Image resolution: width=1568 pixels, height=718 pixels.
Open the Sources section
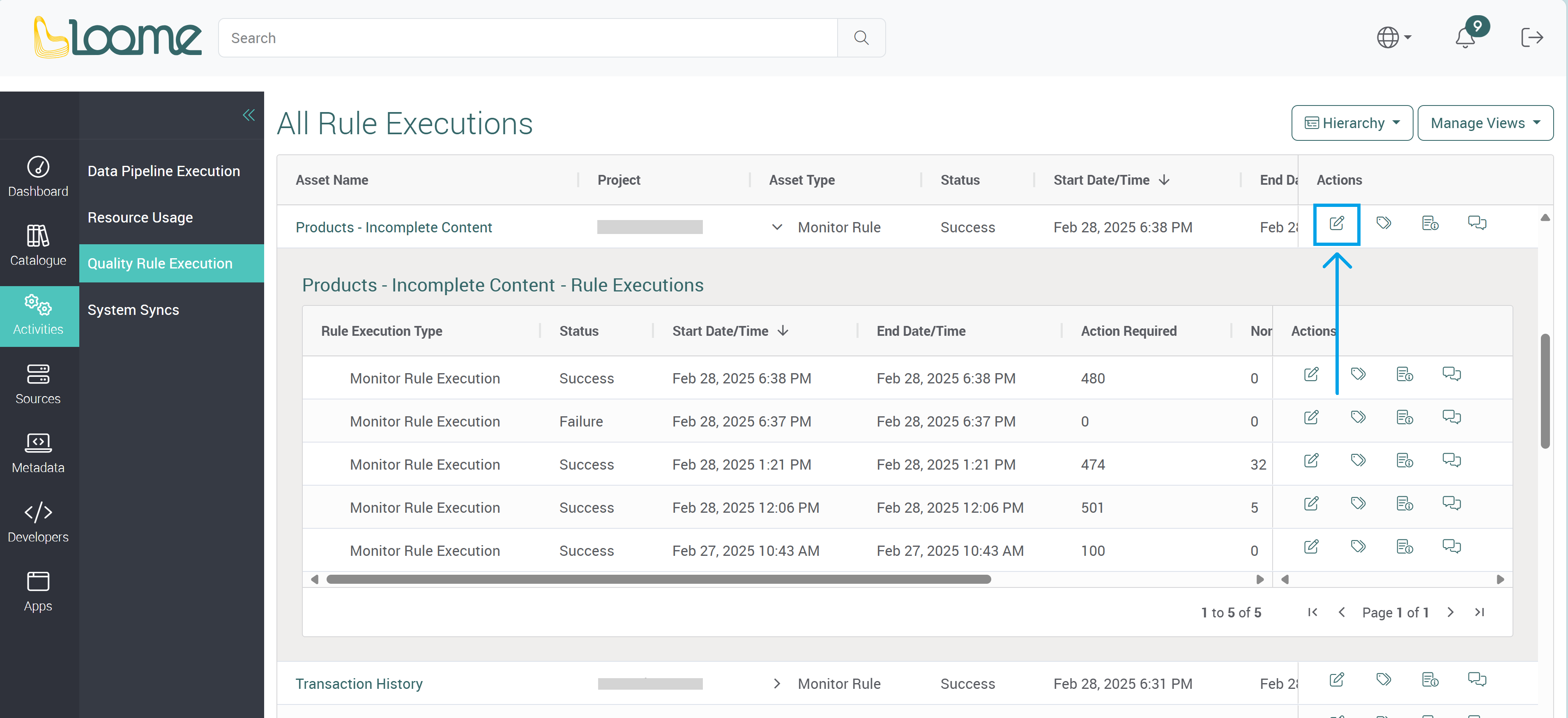[38, 384]
